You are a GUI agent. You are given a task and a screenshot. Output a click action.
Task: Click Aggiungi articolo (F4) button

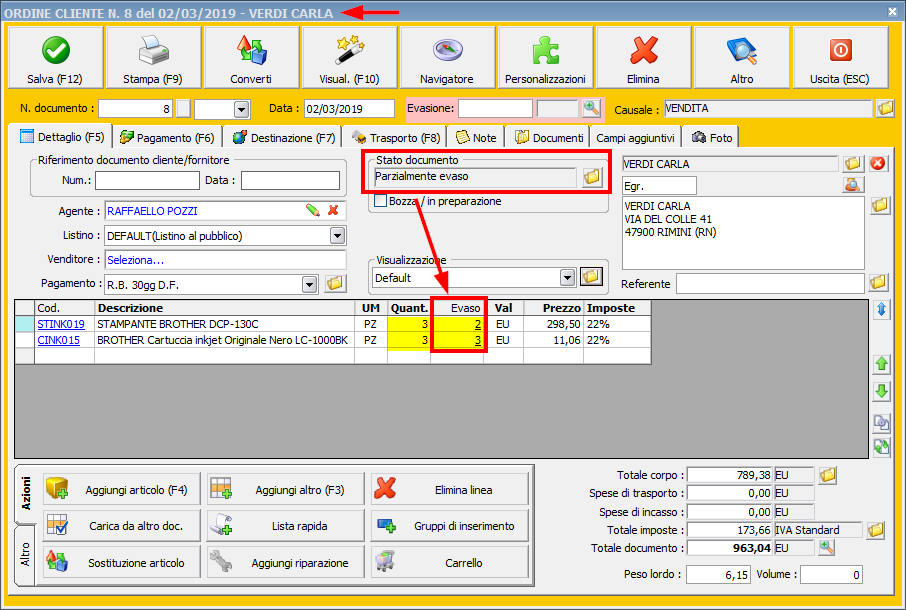pyautogui.click(x=121, y=490)
